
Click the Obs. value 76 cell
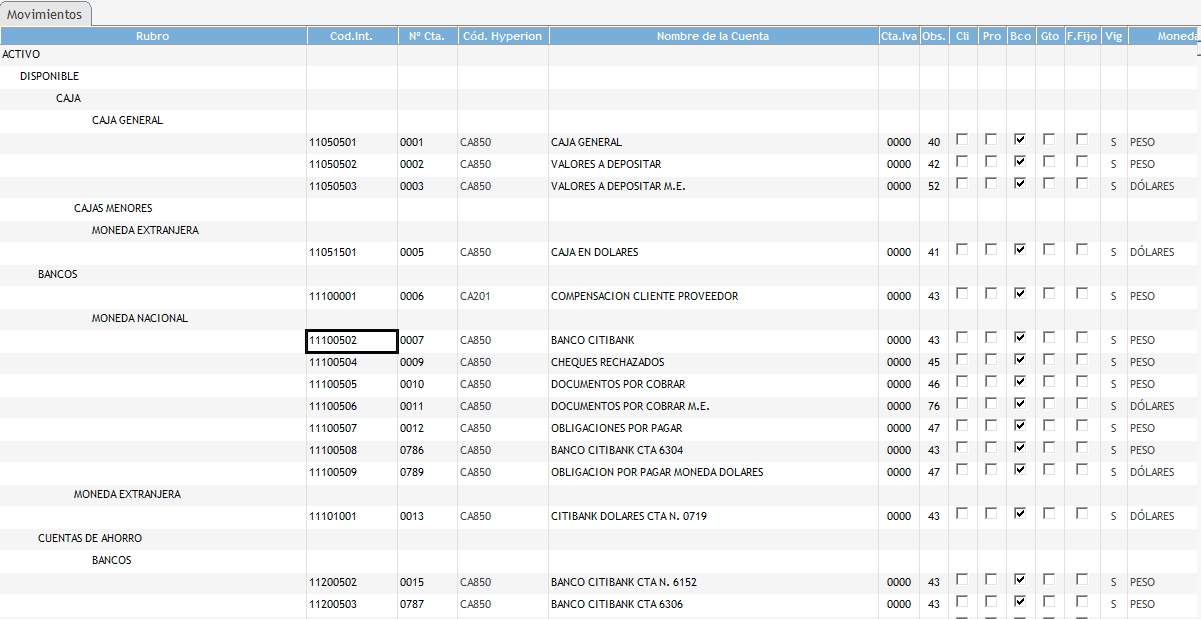(933, 406)
